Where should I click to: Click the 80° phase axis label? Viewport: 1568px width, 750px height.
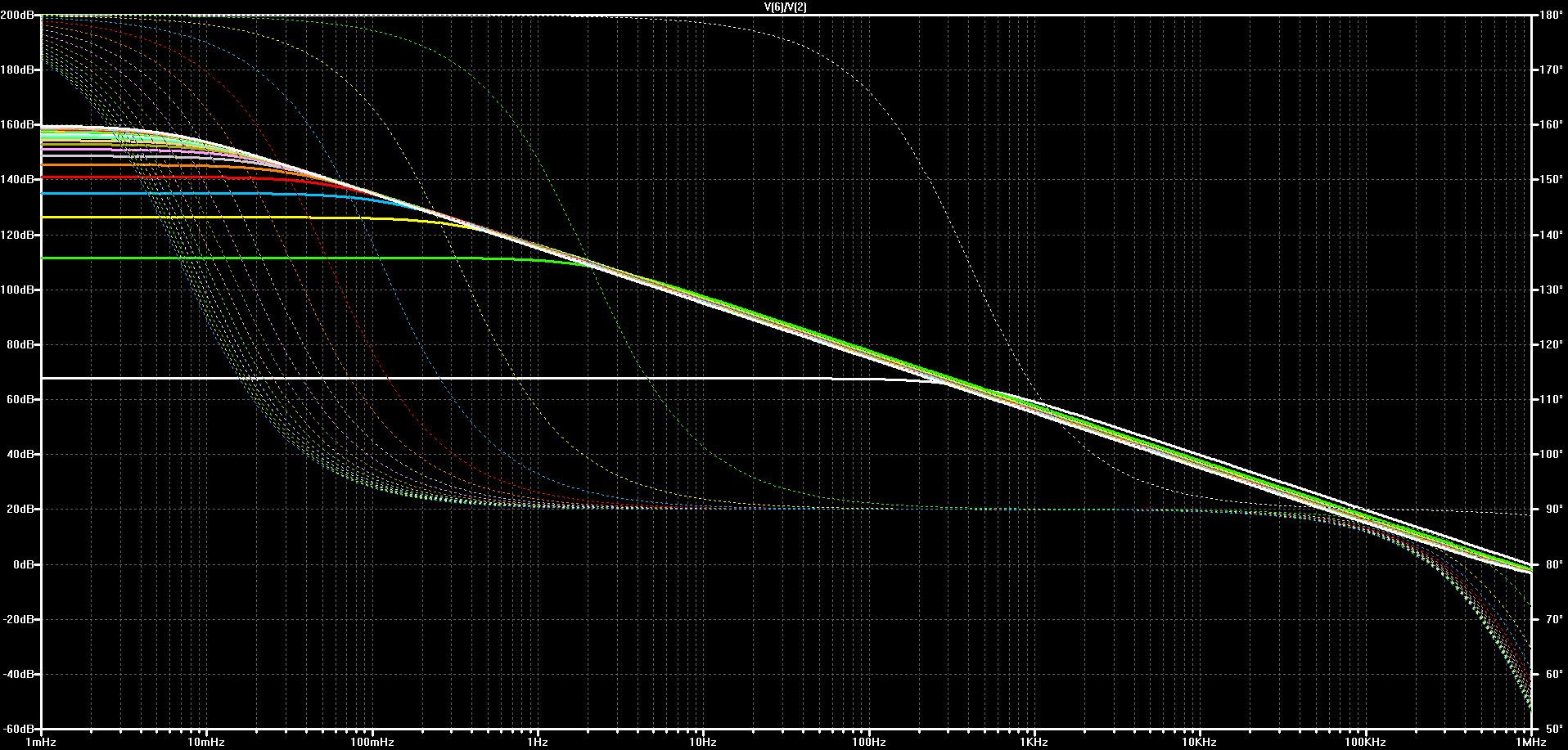click(1553, 564)
